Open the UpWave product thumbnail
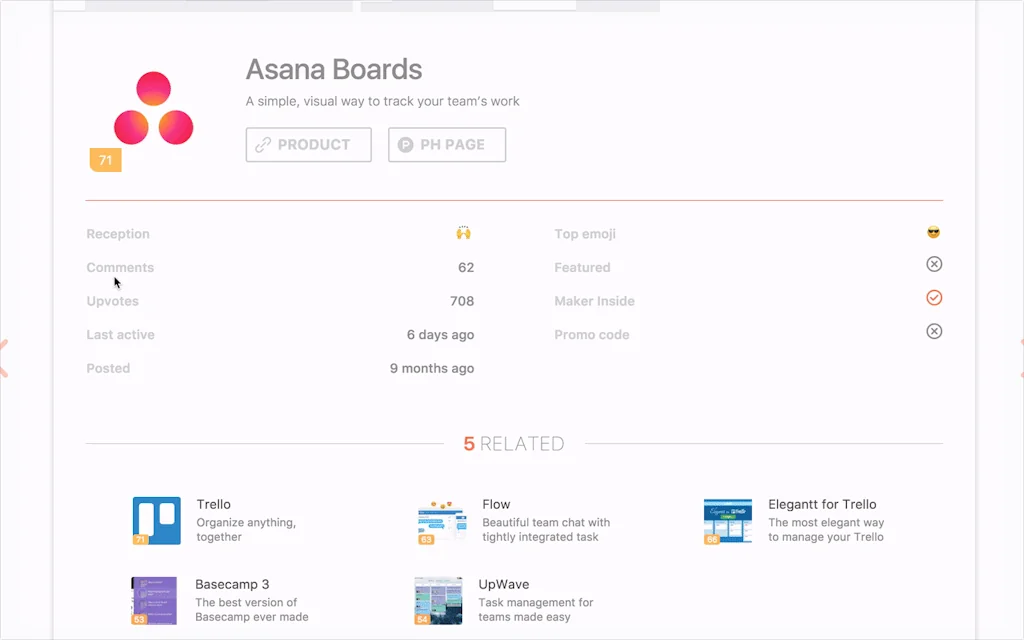Viewport: 1024px width, 640px height. tap(439, 600)
